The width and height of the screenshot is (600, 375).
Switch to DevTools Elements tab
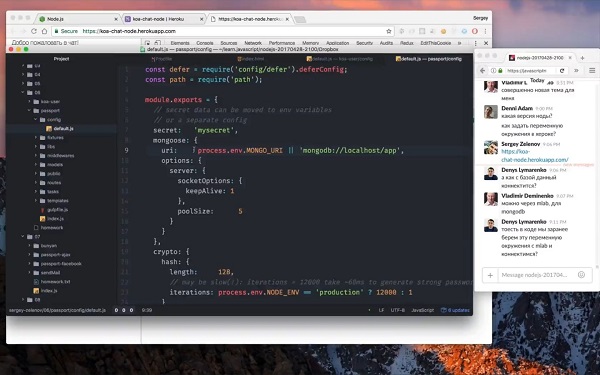click(x=180, y=43)
